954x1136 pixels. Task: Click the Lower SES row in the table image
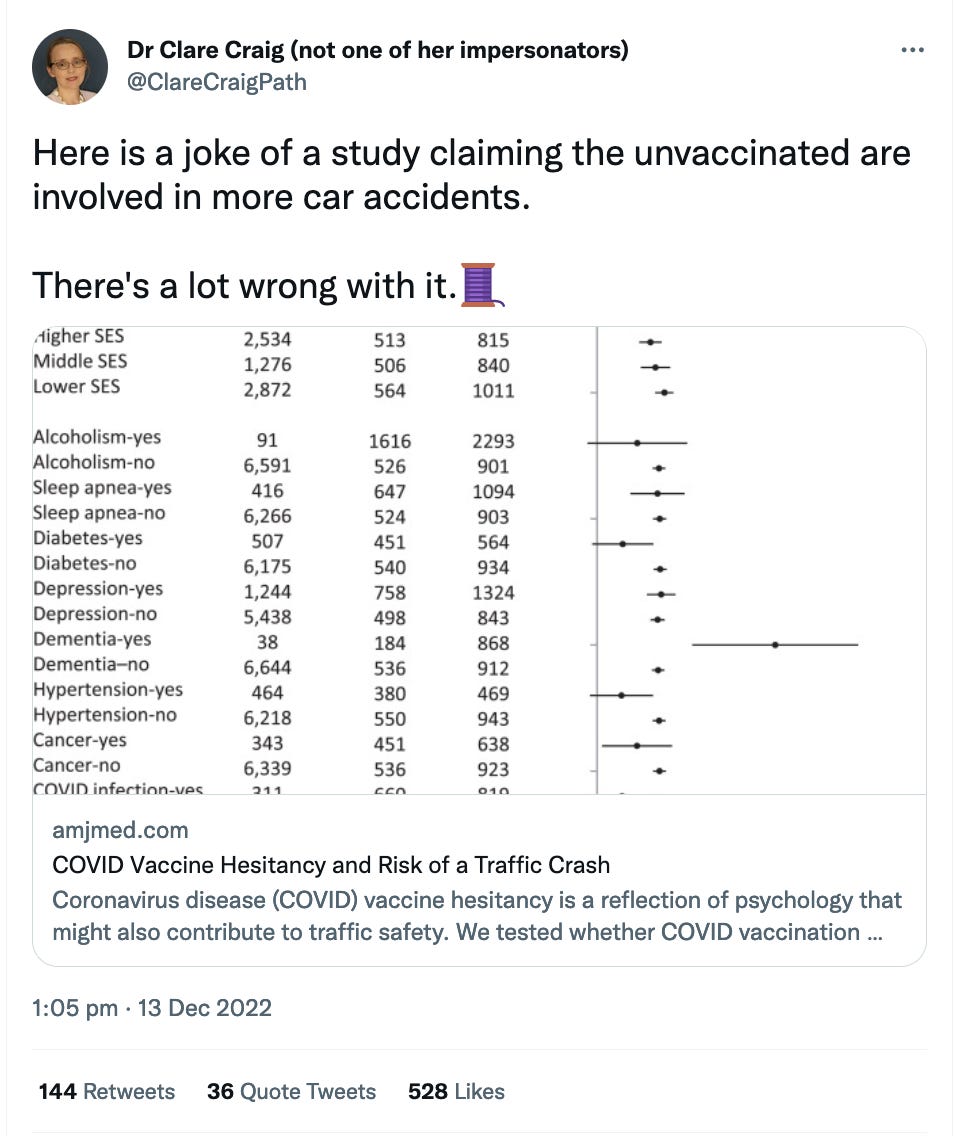[x=76, y=386]
